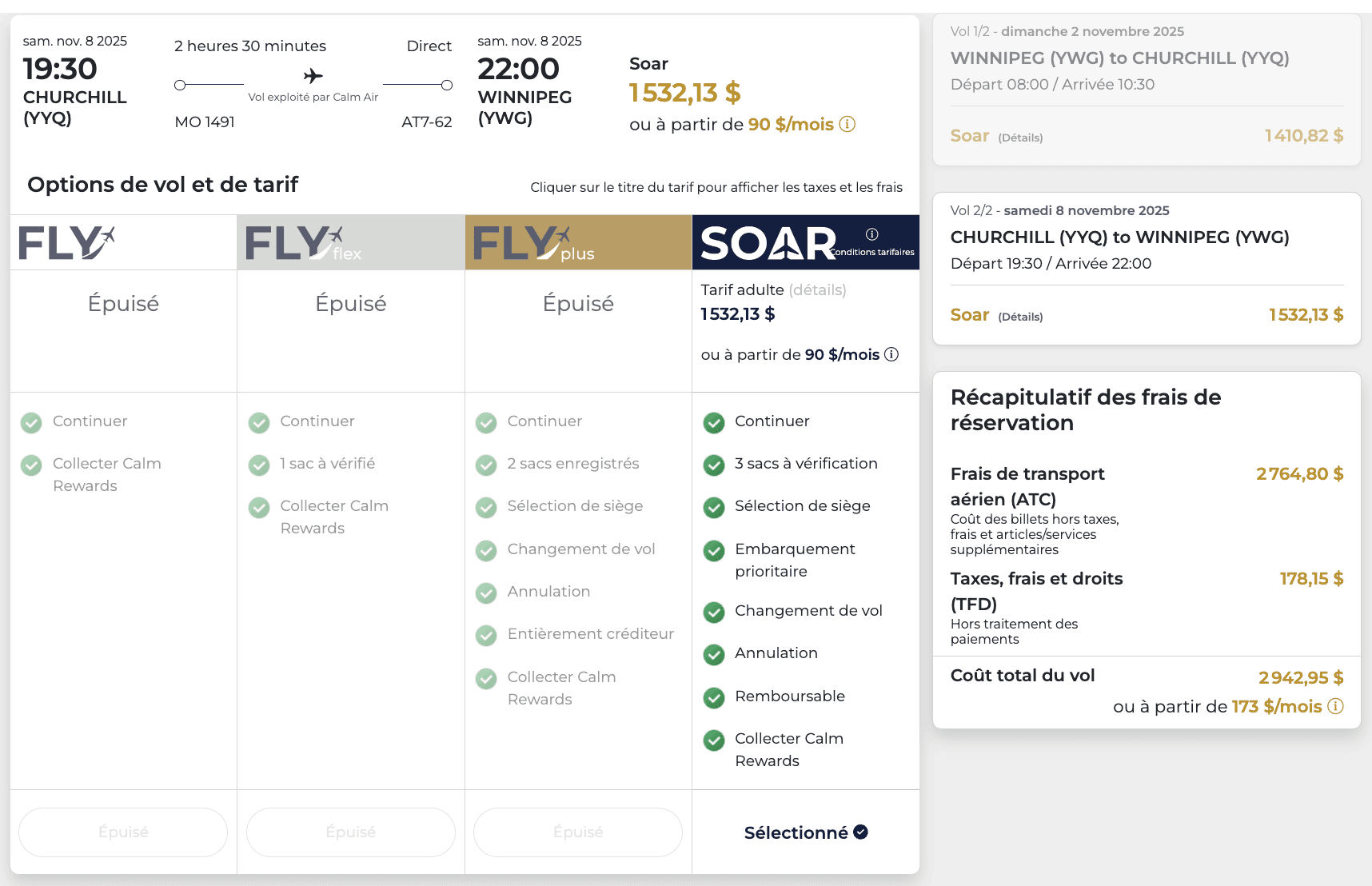Click the header price 1 532,13 $ in gold
This screenshot has height=886, width=1372.
coord(684,93)
